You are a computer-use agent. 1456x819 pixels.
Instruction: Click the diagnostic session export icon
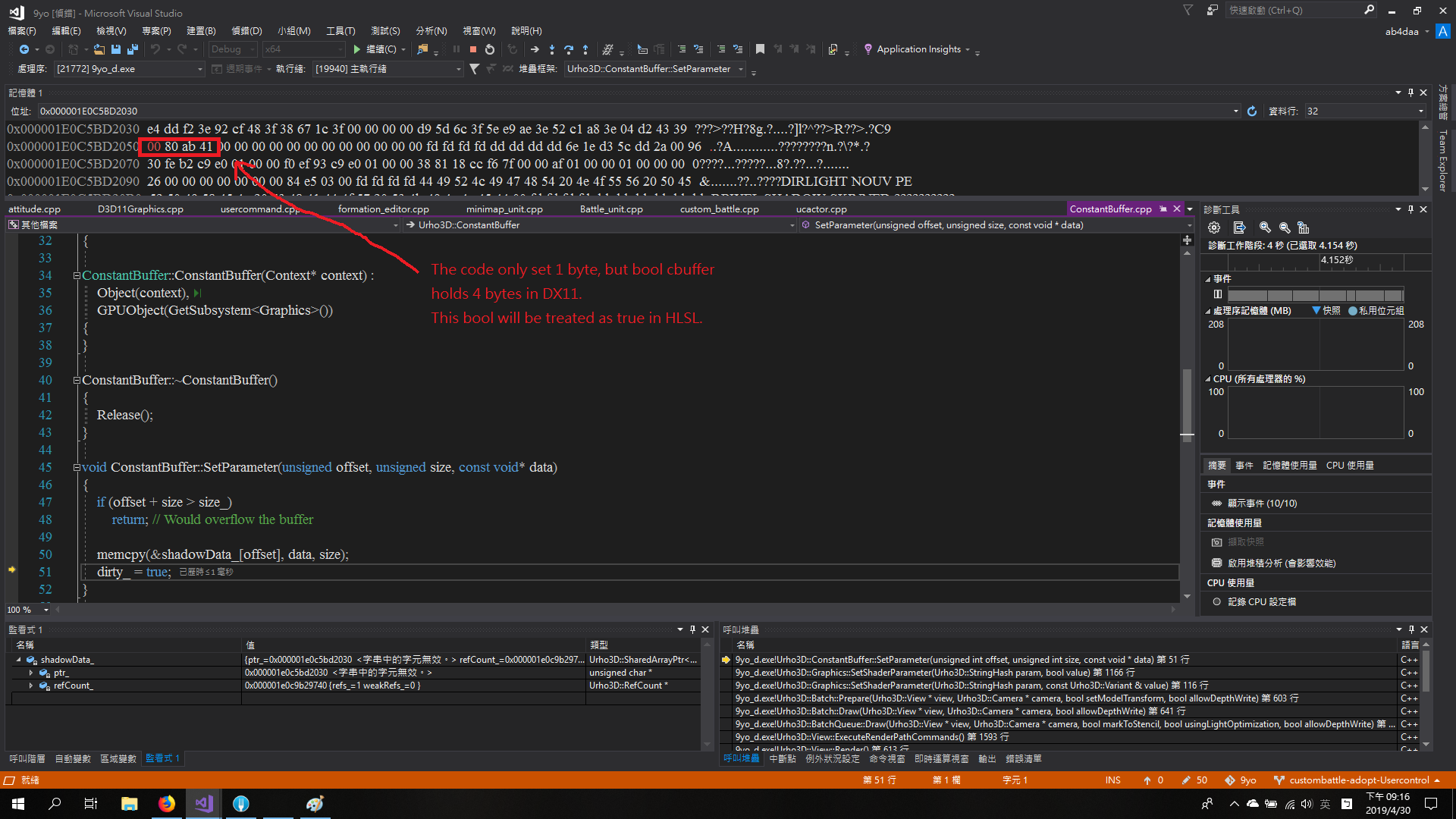pos(1240,227)
